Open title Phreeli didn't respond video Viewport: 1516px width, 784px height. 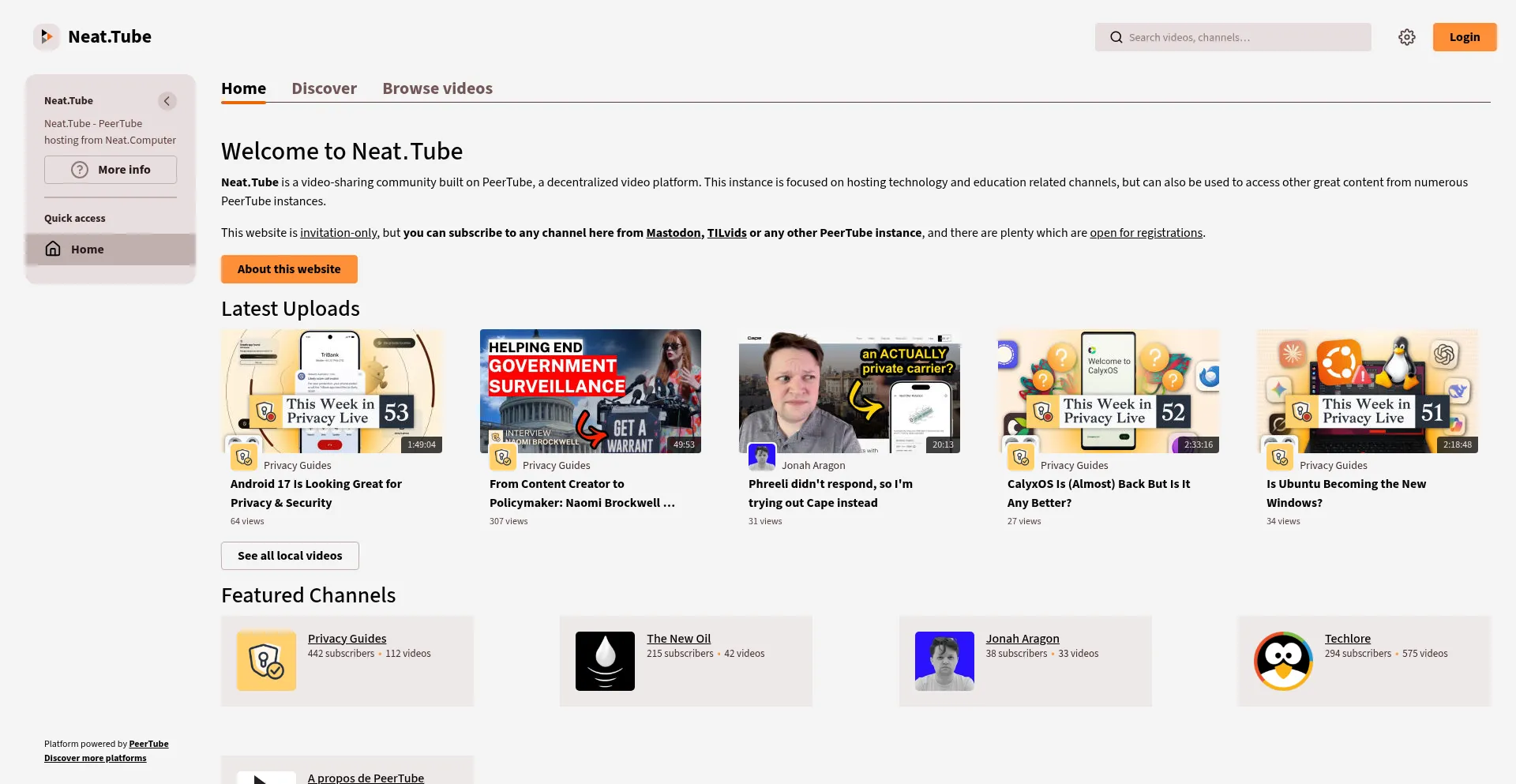pyautogui.click(x=831, y=493)
